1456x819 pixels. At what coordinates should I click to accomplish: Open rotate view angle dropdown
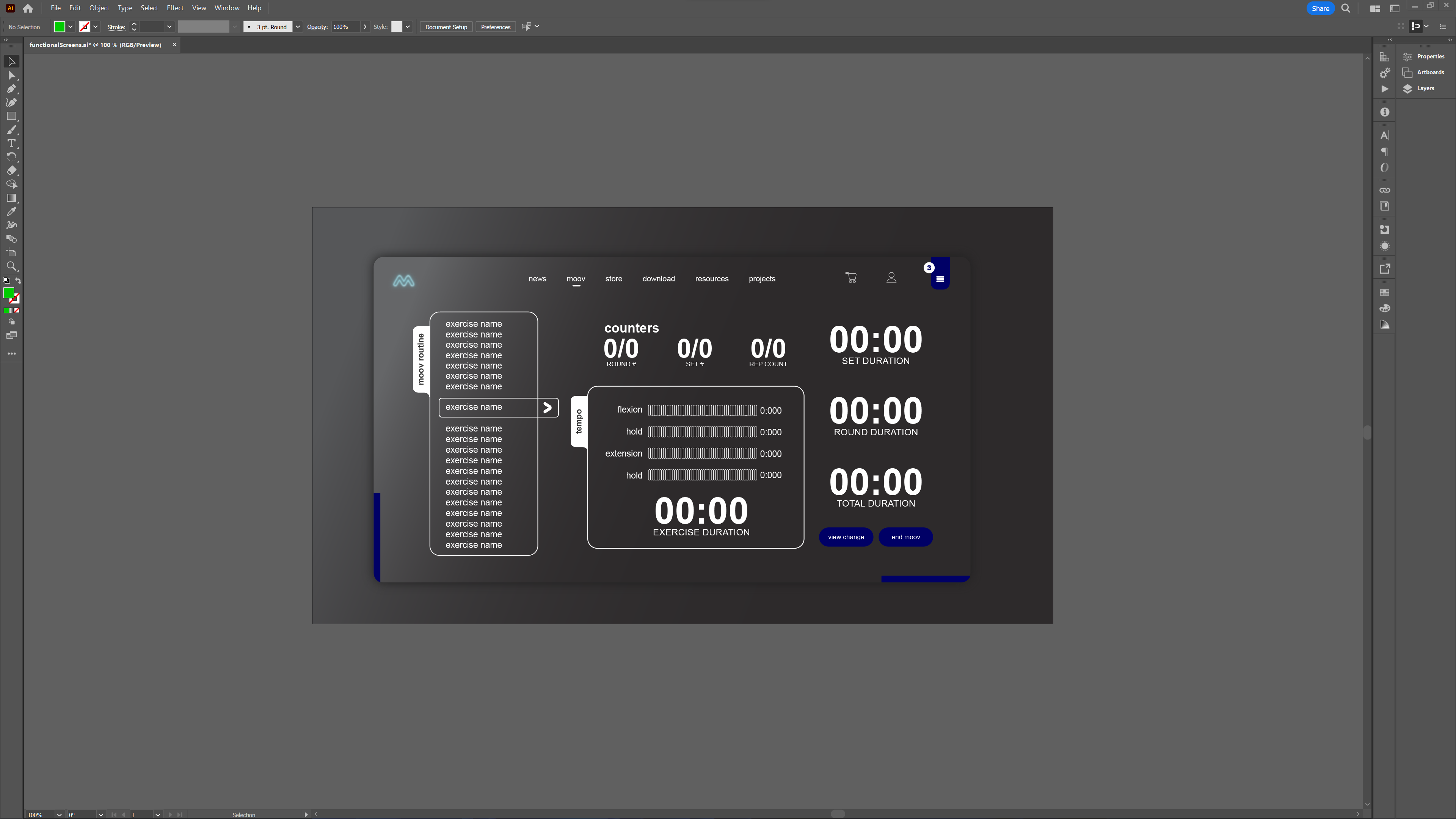(x=100, y=814)
